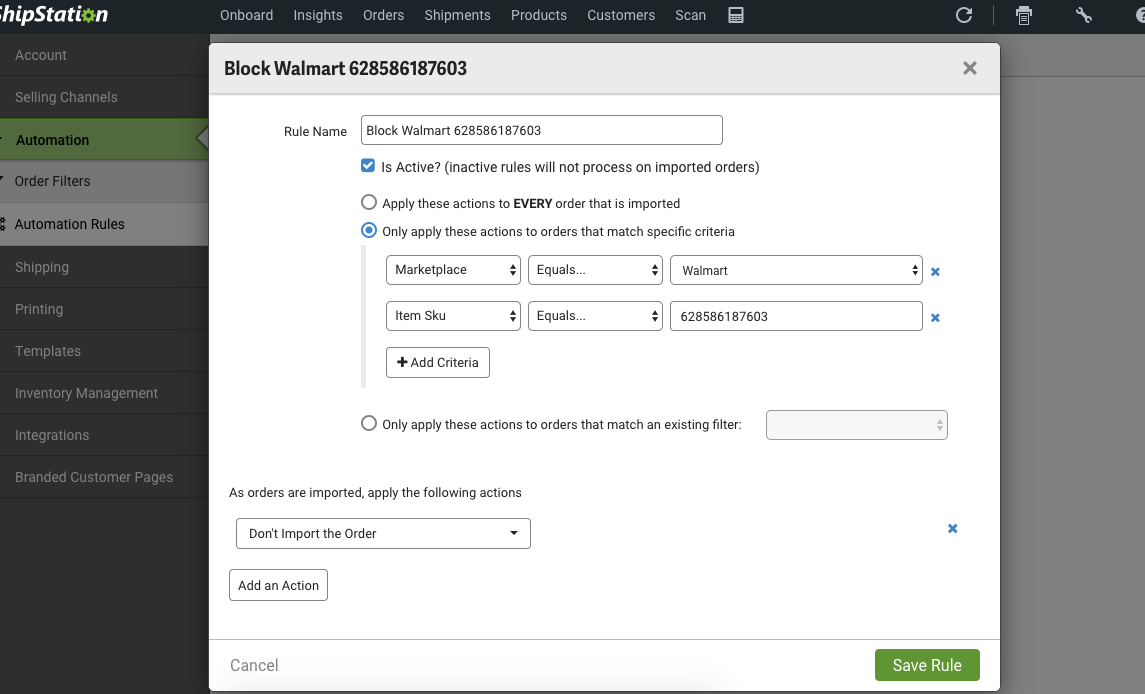Open Templates in the sidebar

104,351
